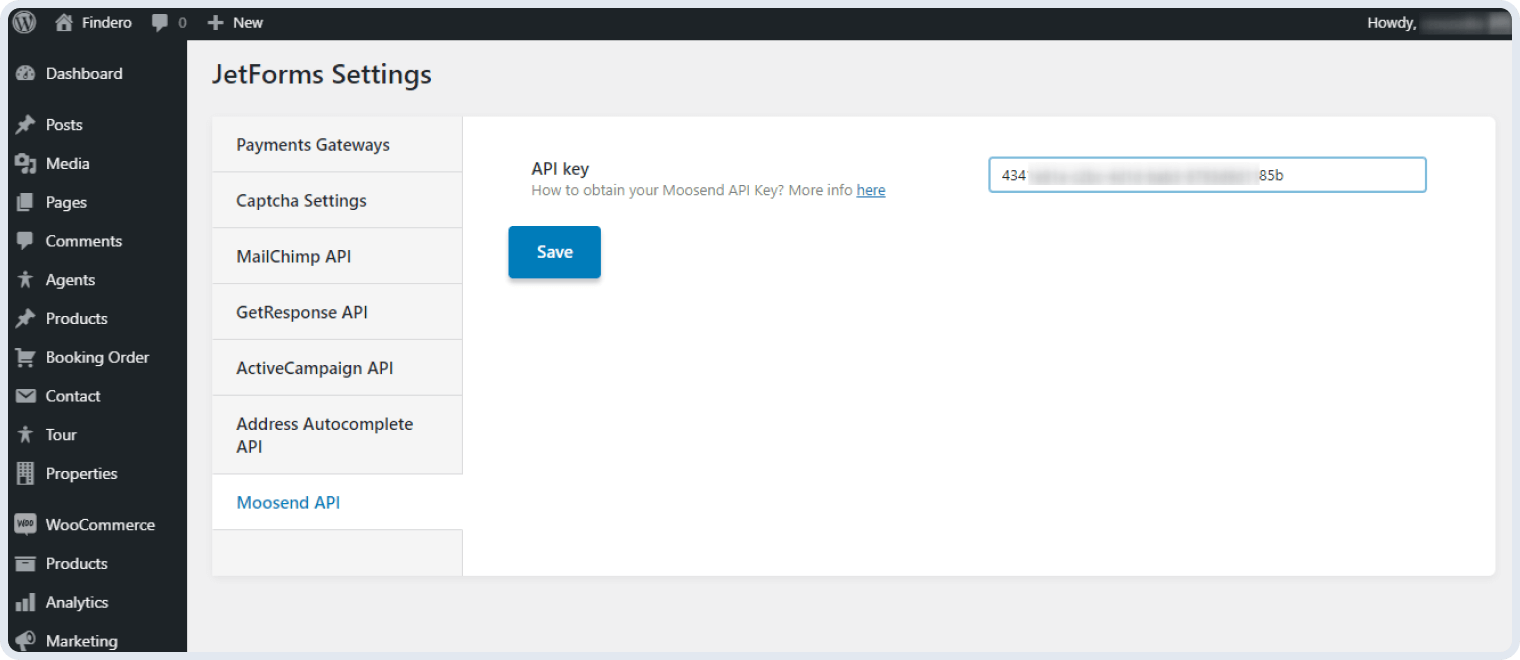Click the Pages icon in the sidebar
Viewport: 1520px width, 660px height.
[25, 202]
